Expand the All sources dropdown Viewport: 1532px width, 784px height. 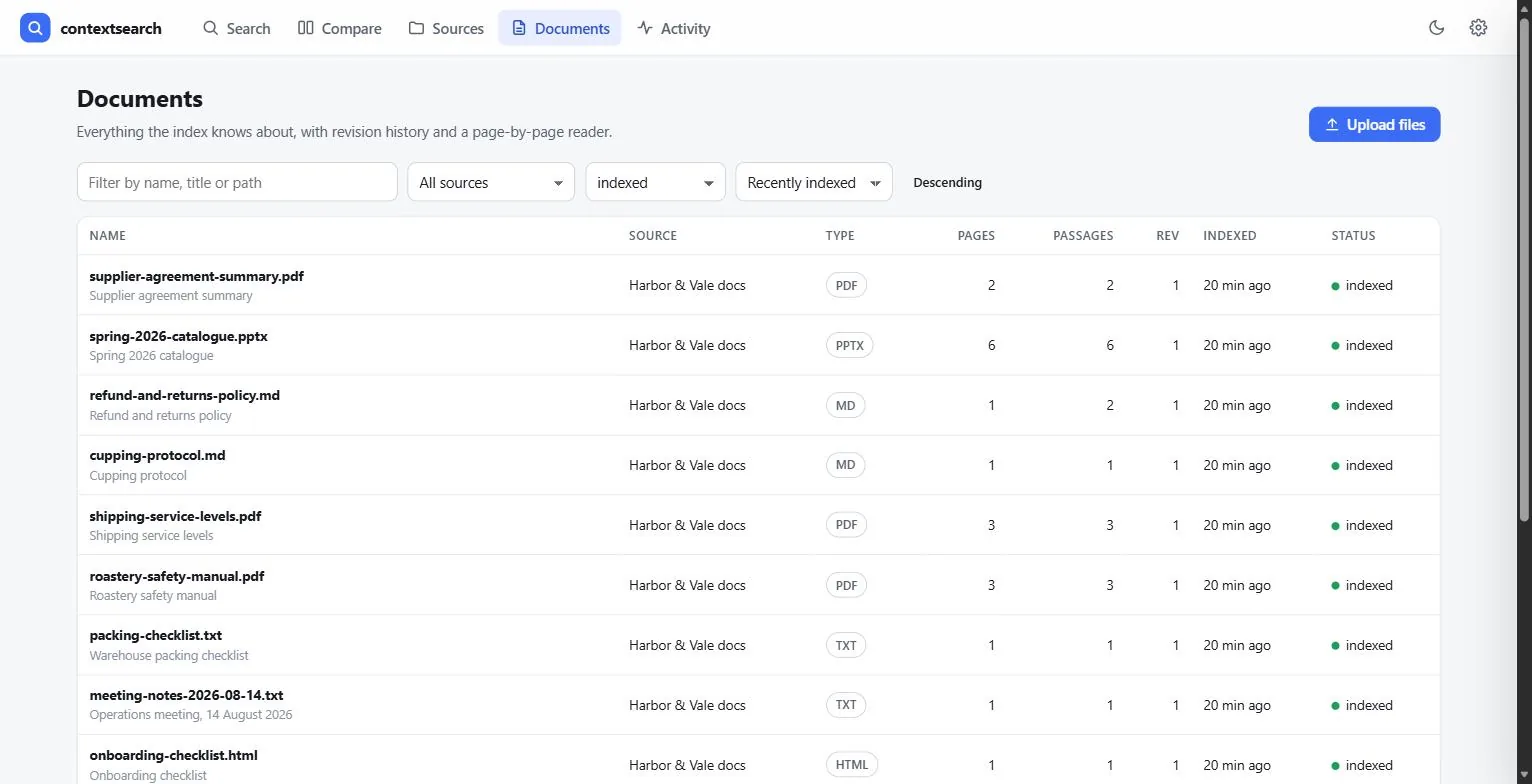coord(491,182)
